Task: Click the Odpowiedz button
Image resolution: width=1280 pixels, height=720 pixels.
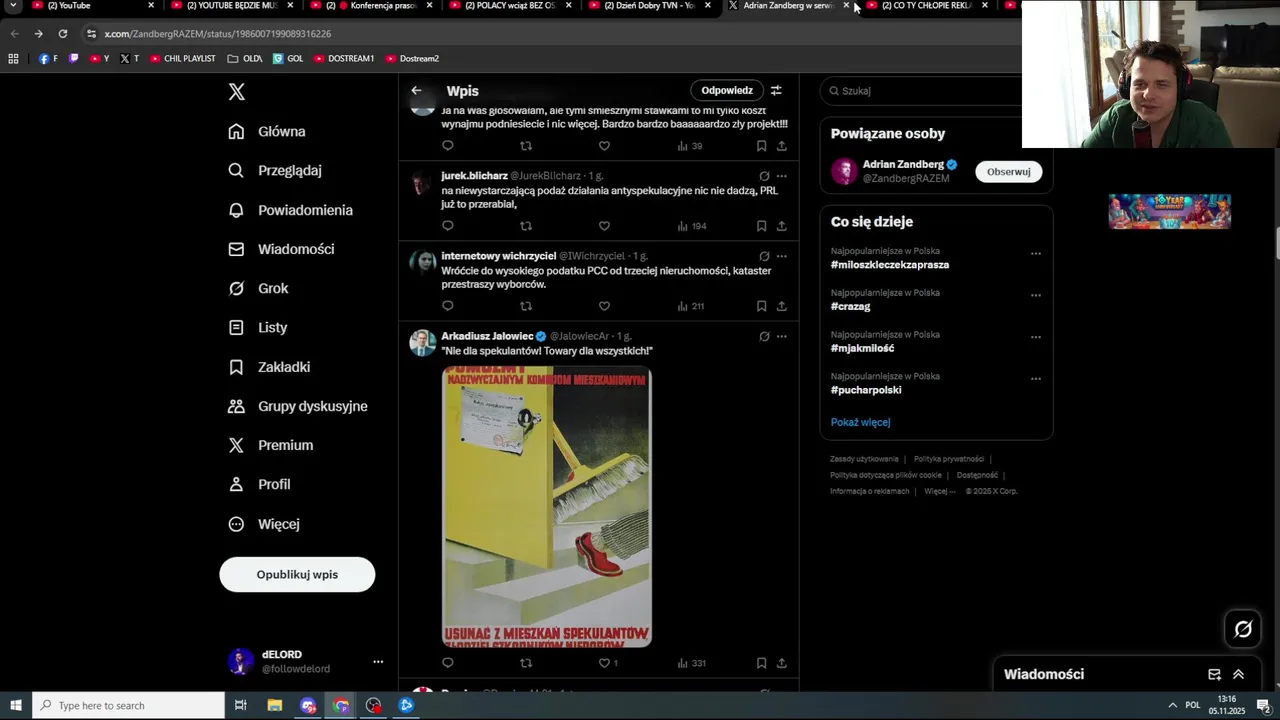Action: pos(727,91)
